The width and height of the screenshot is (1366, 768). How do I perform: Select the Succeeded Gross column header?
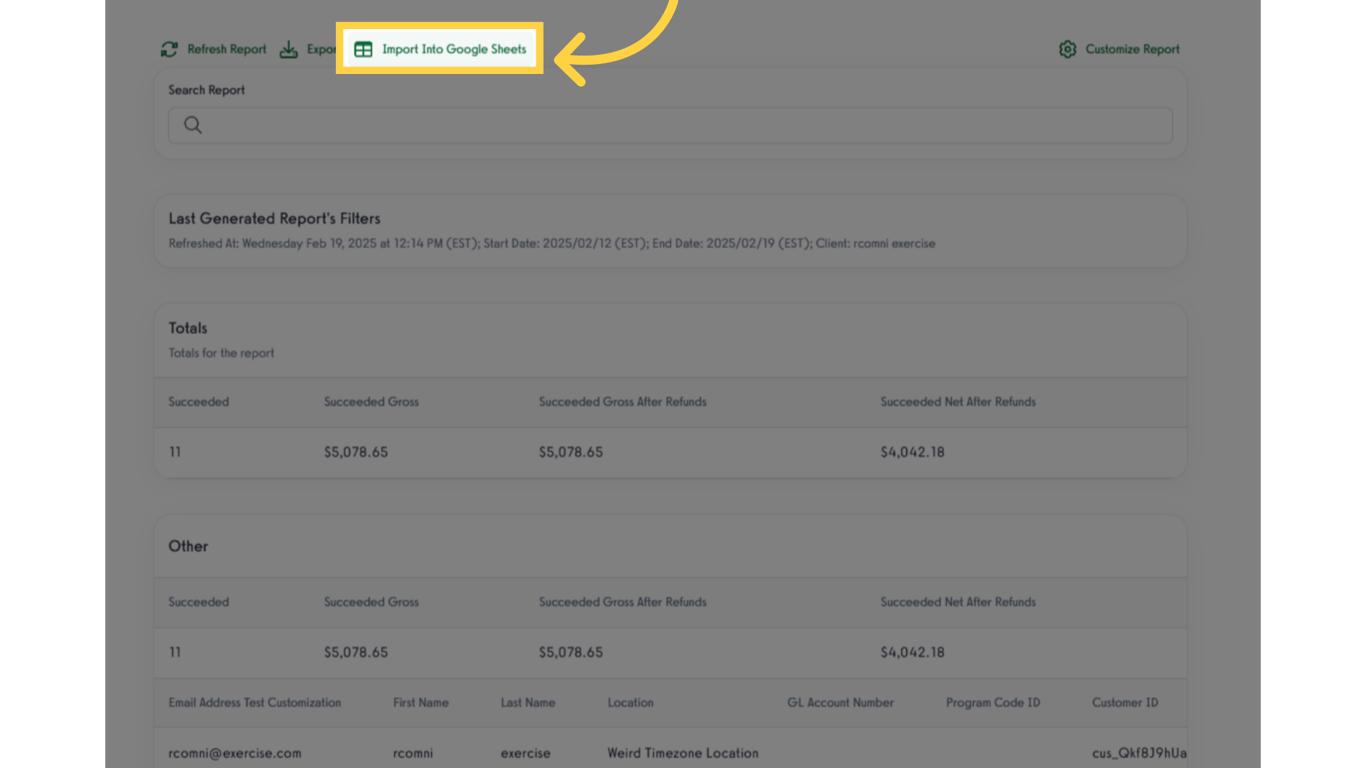pos(371,401)
